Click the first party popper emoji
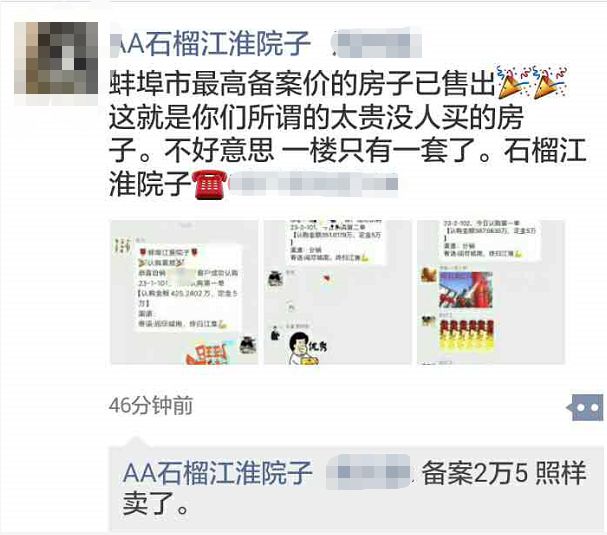This screenshot has height=535, width=607. pyautogui.click(x=513, y=82)
